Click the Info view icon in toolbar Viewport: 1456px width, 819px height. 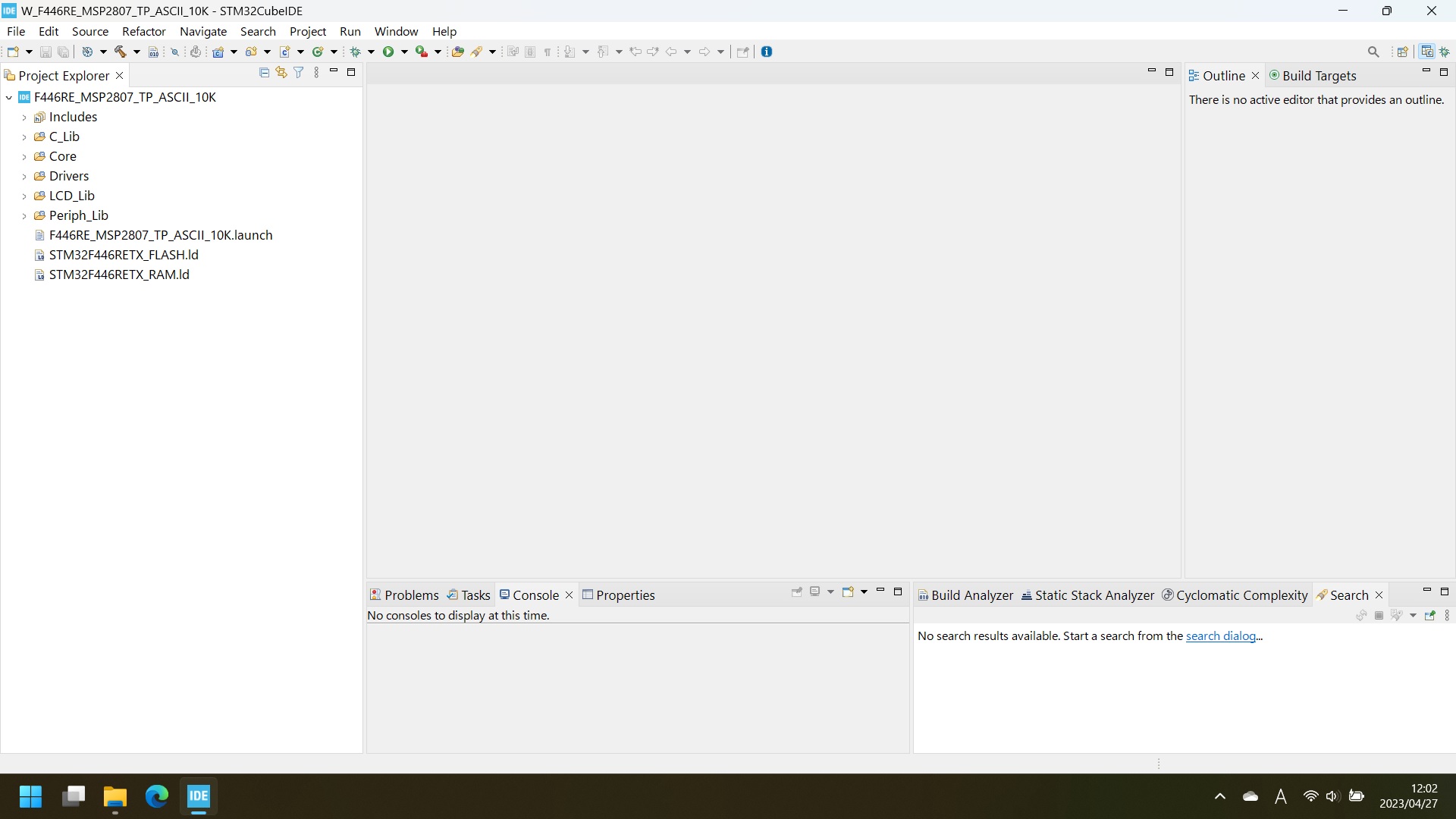coord(767,51)
